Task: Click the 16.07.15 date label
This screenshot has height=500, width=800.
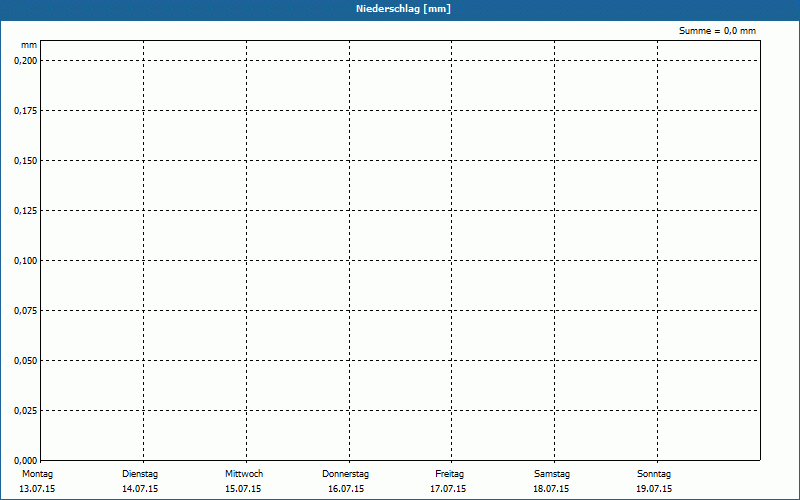Action: click(346, 489)
